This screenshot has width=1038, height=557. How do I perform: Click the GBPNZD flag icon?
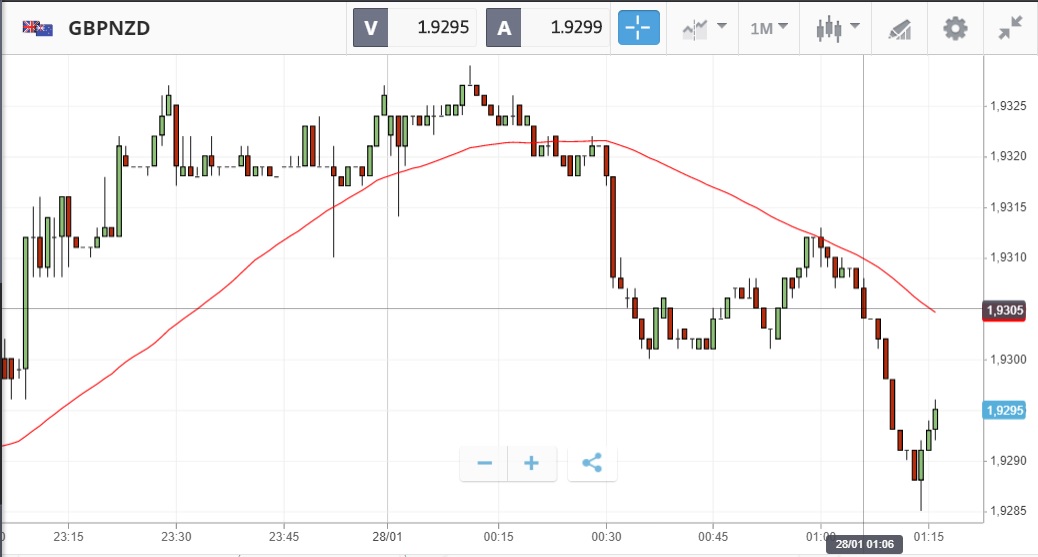coord(38,28)
